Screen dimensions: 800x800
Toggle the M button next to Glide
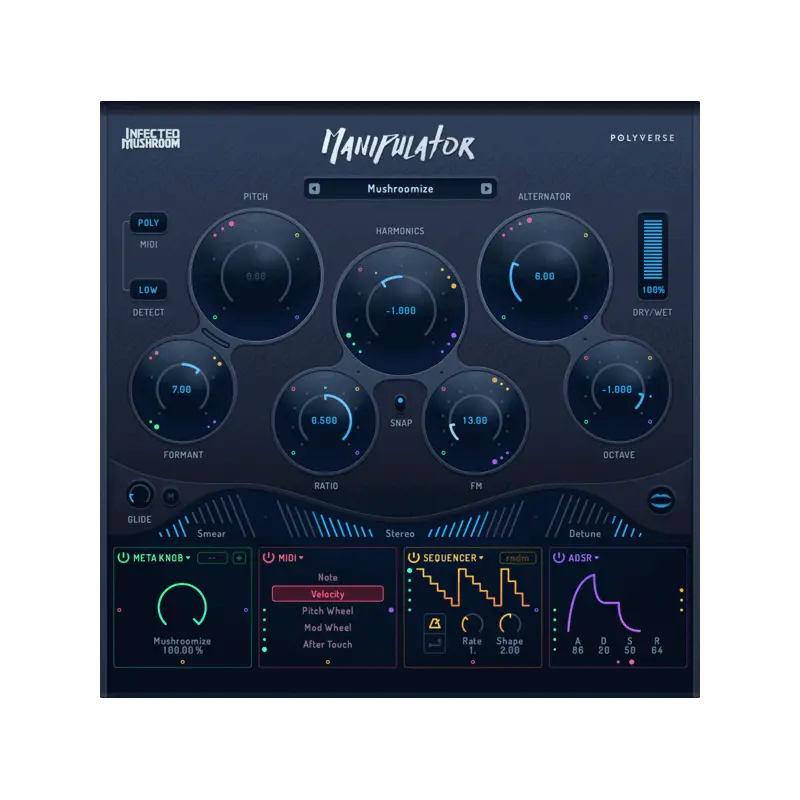(x=171, y=496)
